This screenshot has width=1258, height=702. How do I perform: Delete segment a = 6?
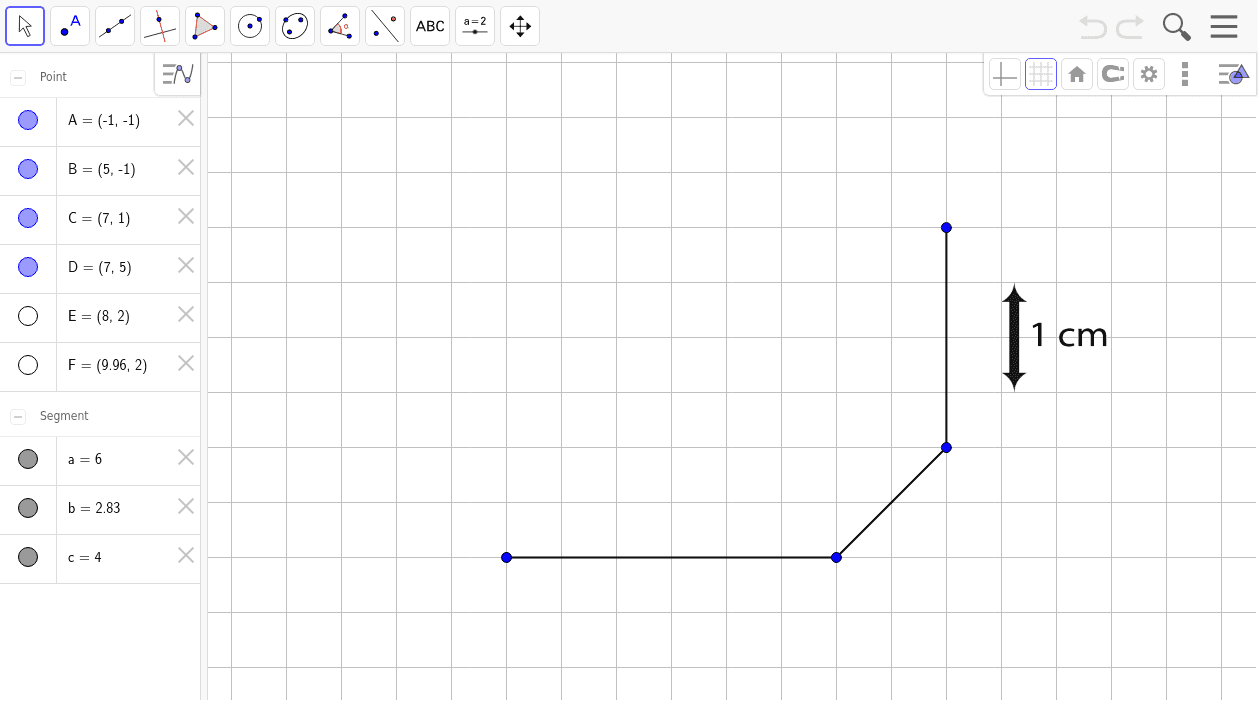186,457
